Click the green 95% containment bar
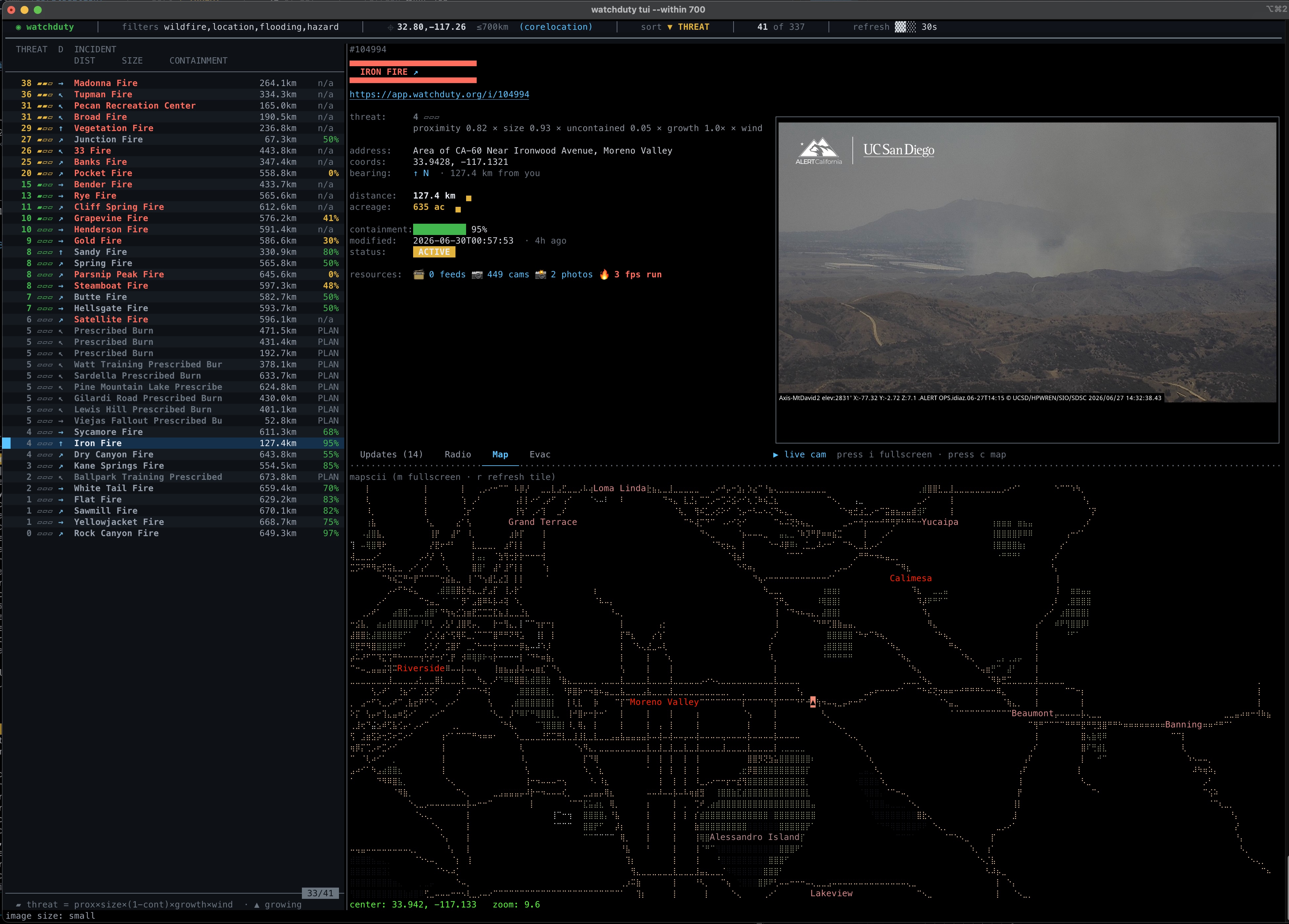The width and height of the screenshot is (1289, 924). tap(439, 230)
